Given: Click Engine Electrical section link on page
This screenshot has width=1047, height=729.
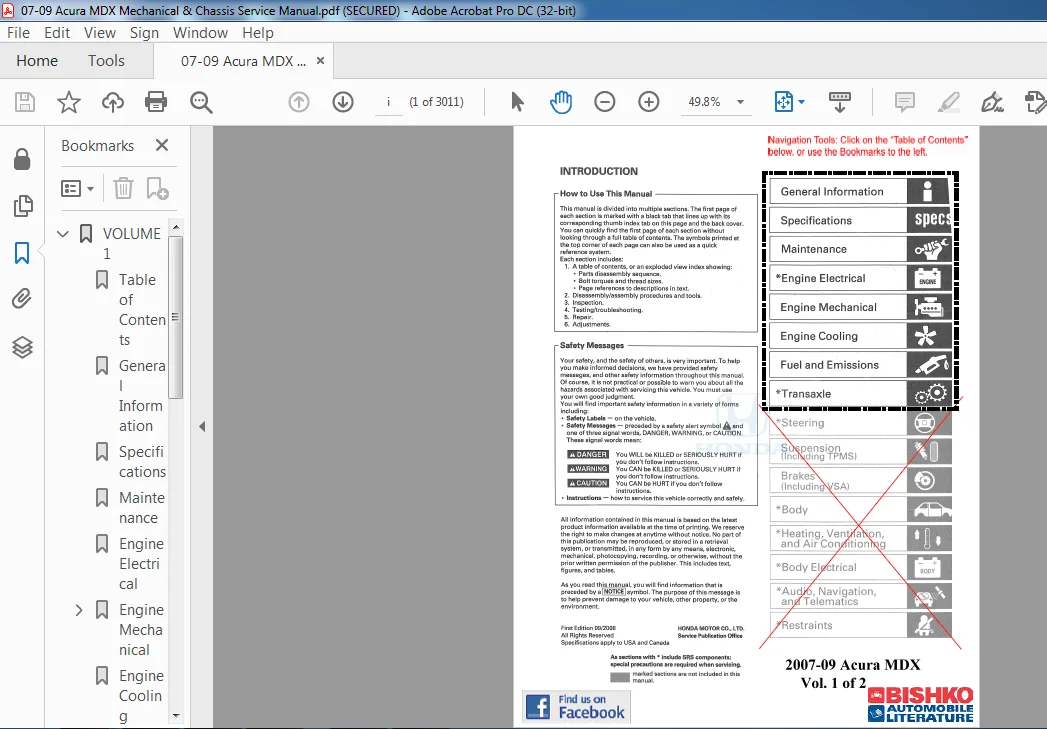Looking at the screenshot, I should [x=861, y=278].
